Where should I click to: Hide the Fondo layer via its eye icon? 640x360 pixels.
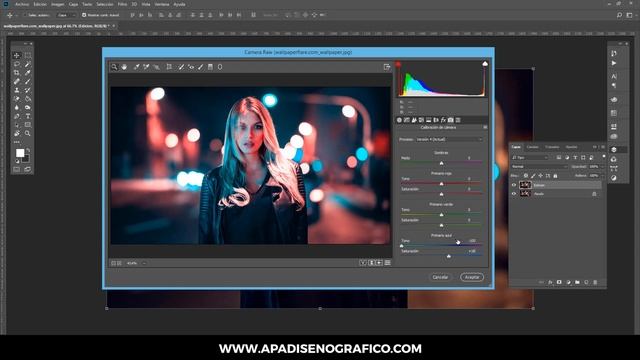click(514, 194)
